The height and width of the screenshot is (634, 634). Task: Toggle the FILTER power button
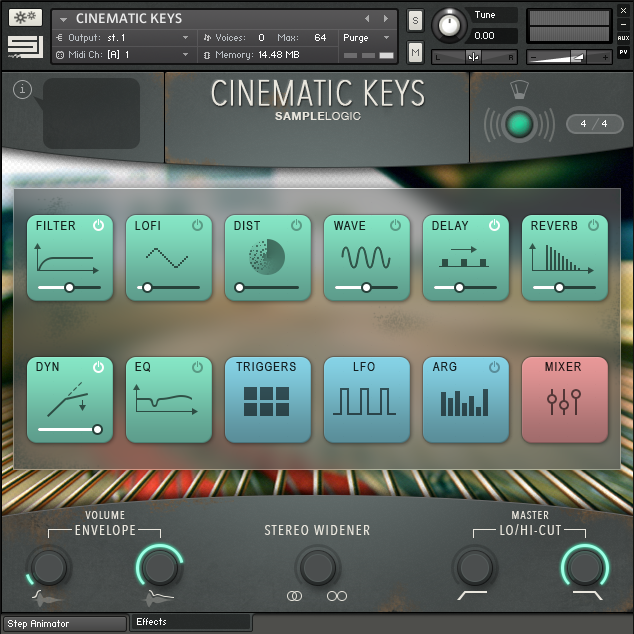[98, 225]
